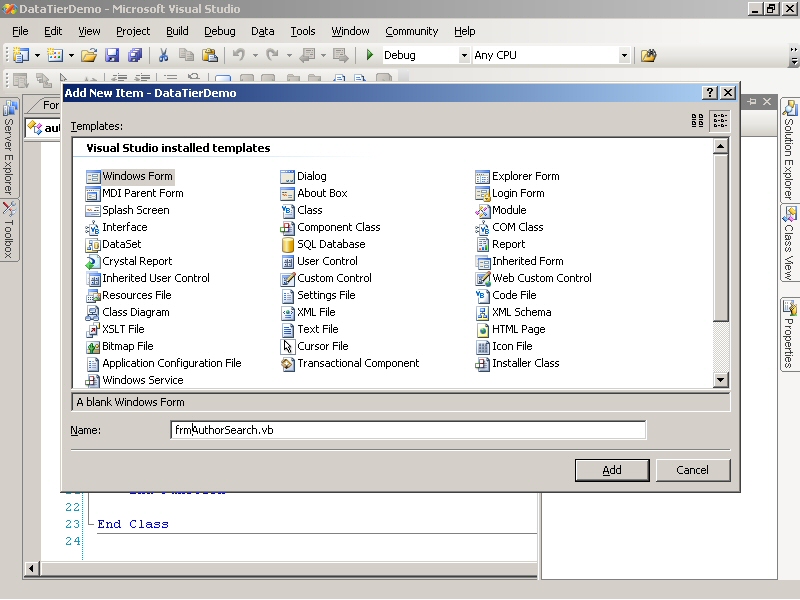This screenshot has height=600, width=800.
Task: Click the Start Debugging play icon
Action: [370, 55]
